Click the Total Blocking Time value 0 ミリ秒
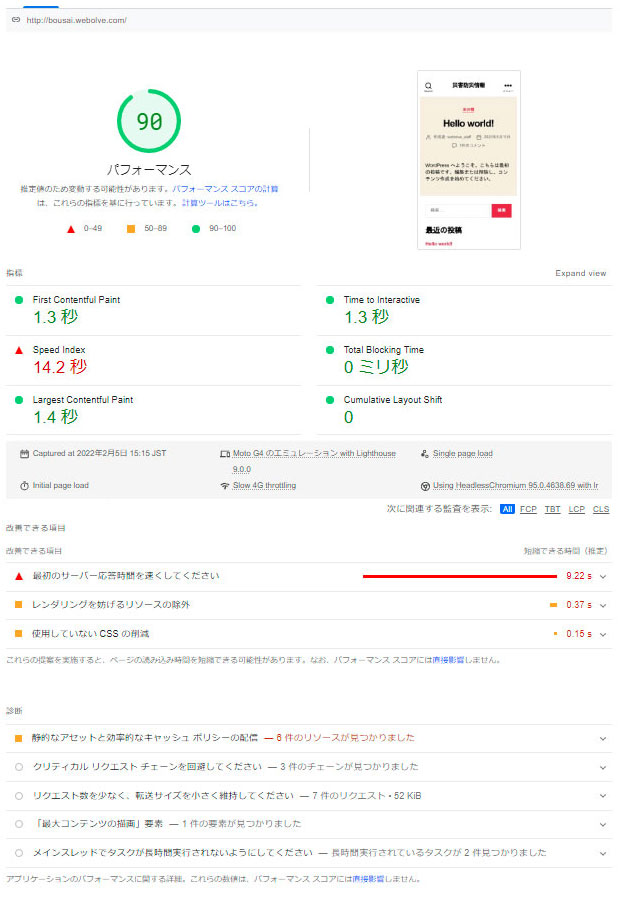 (376, 367)
